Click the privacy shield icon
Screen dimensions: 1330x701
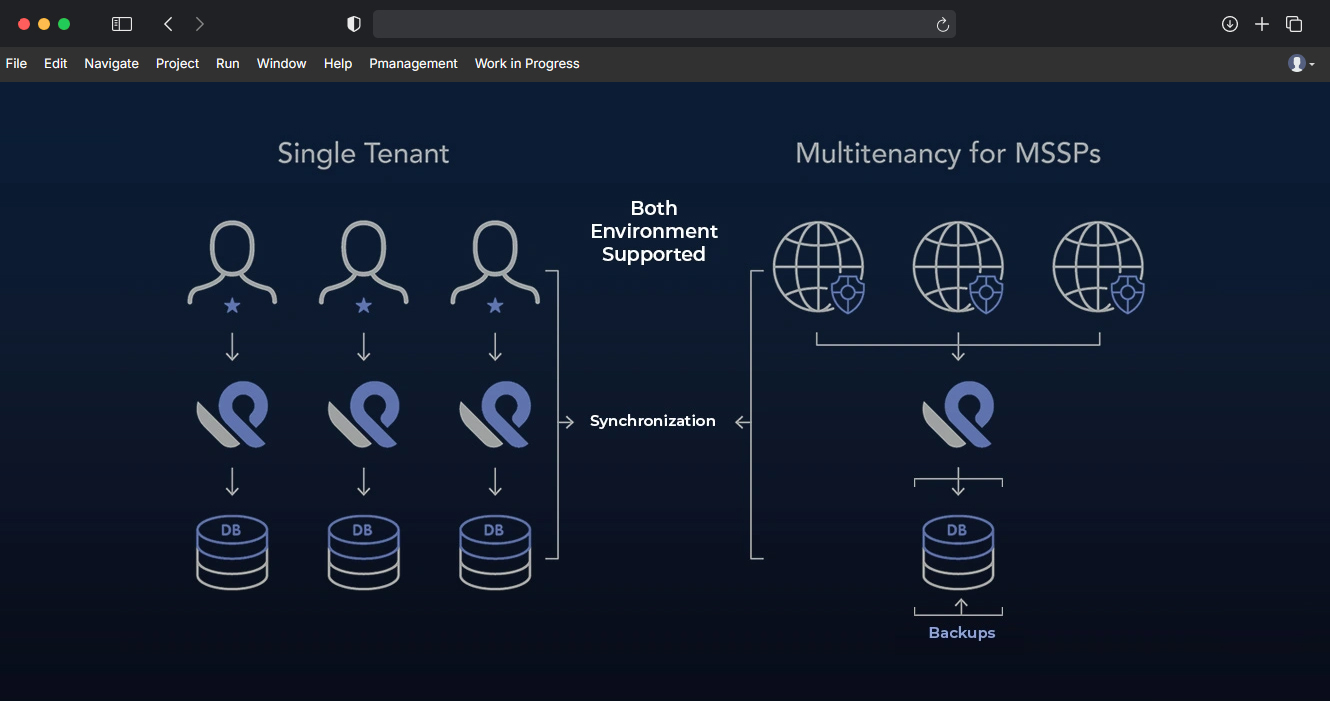click(353, 24)
